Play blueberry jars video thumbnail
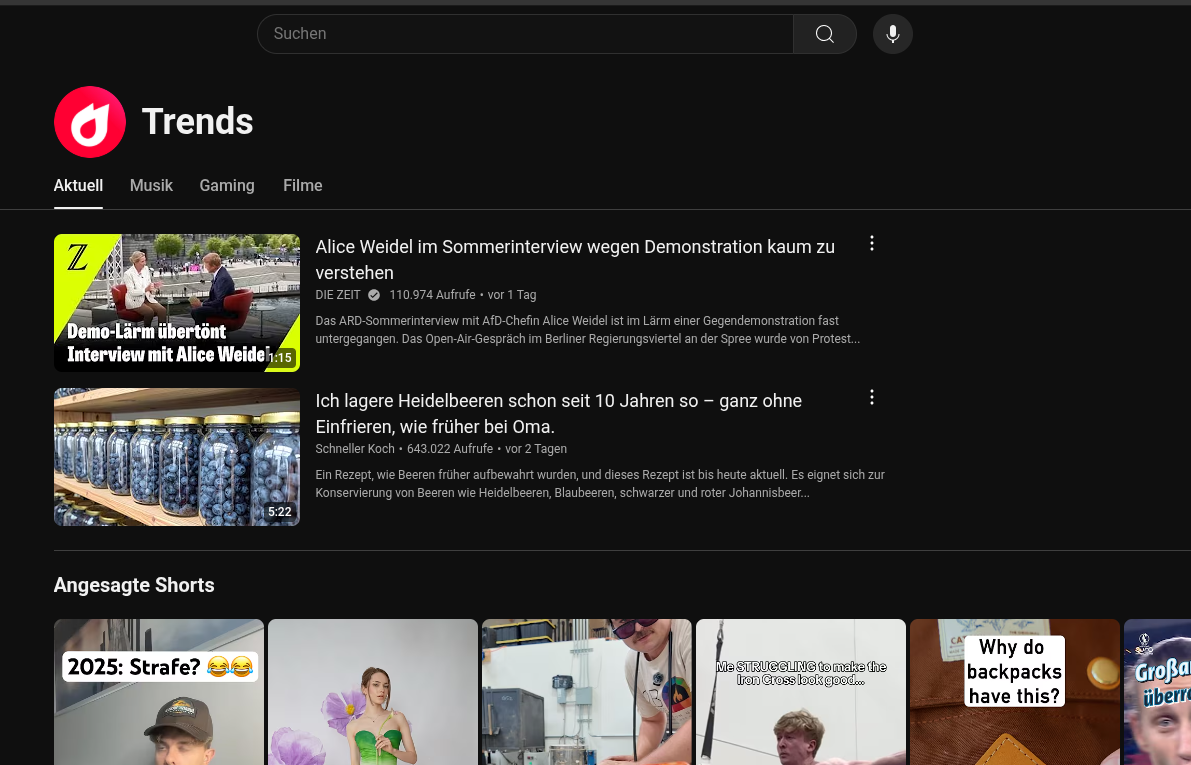The image size is (1191, 765). point(177,457)
